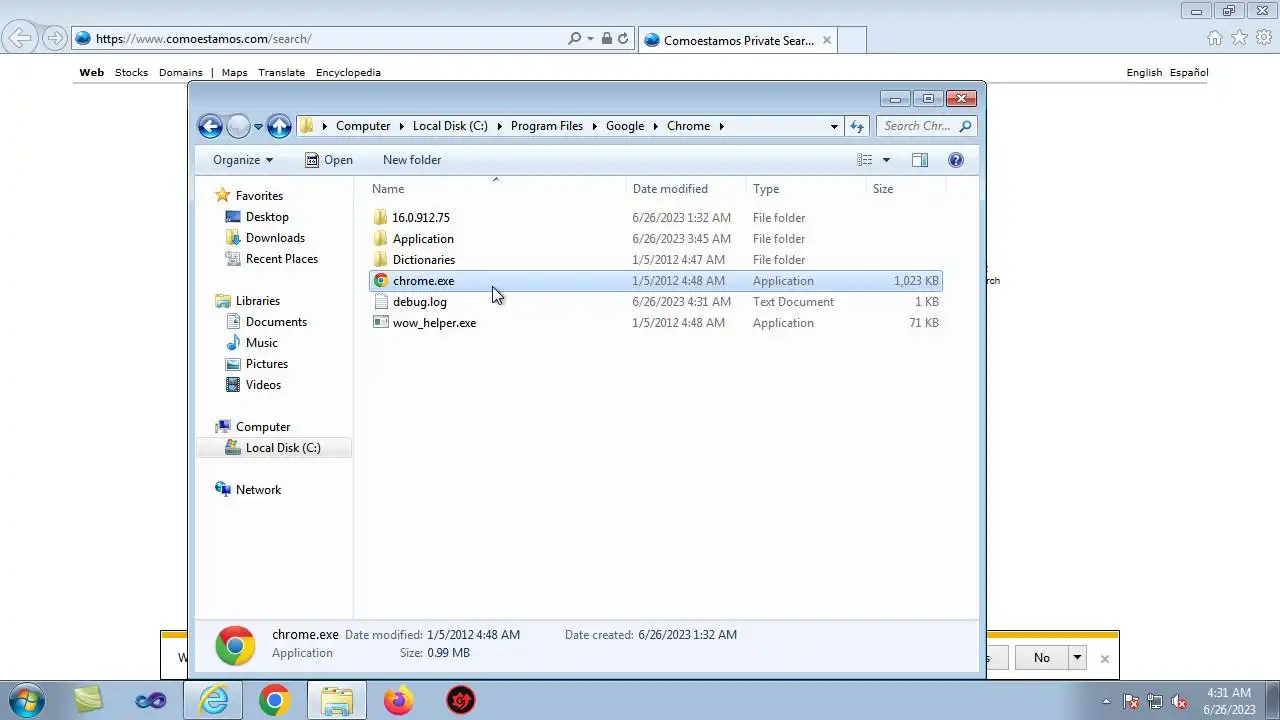Open Videos library
The image size is (1280, 720).
click(x=263, y=385)
